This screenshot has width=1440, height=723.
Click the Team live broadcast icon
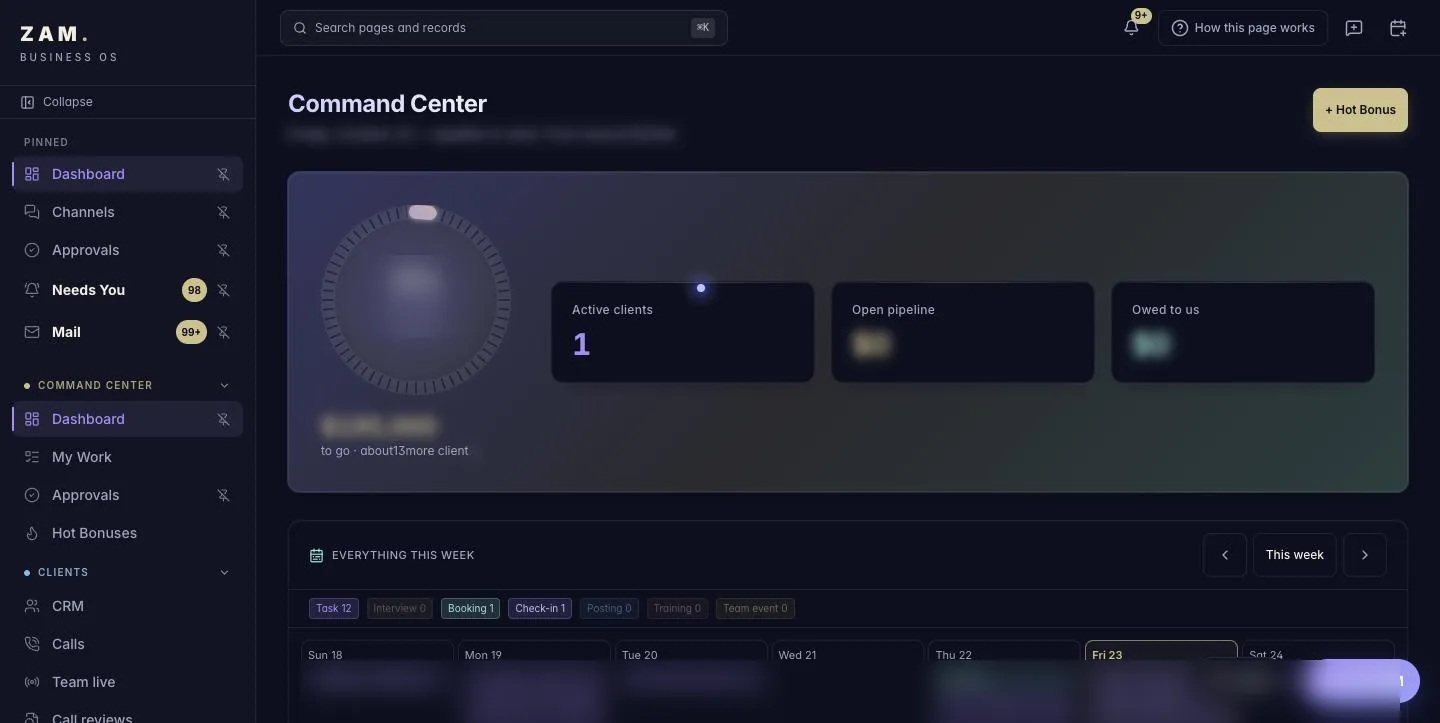tap(32, 682)
